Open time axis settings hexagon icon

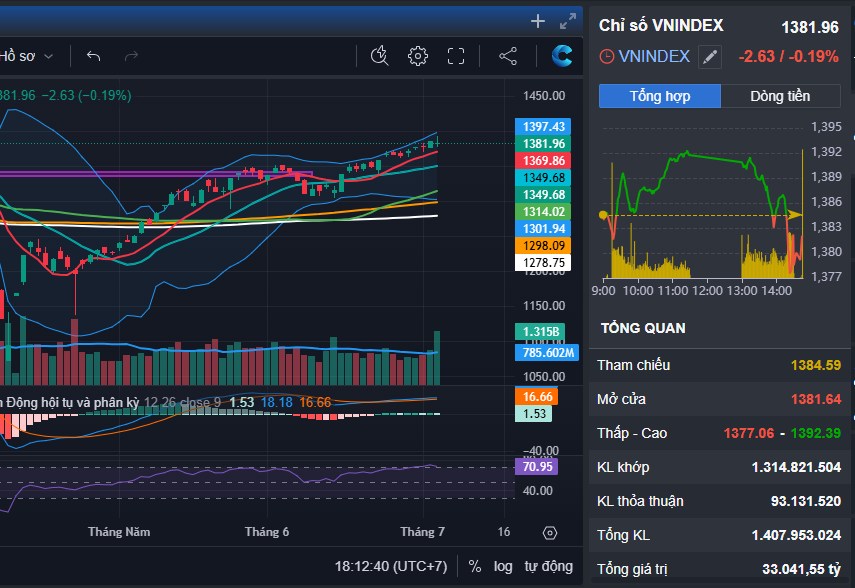pyautogui.click(x=550, y=533)
